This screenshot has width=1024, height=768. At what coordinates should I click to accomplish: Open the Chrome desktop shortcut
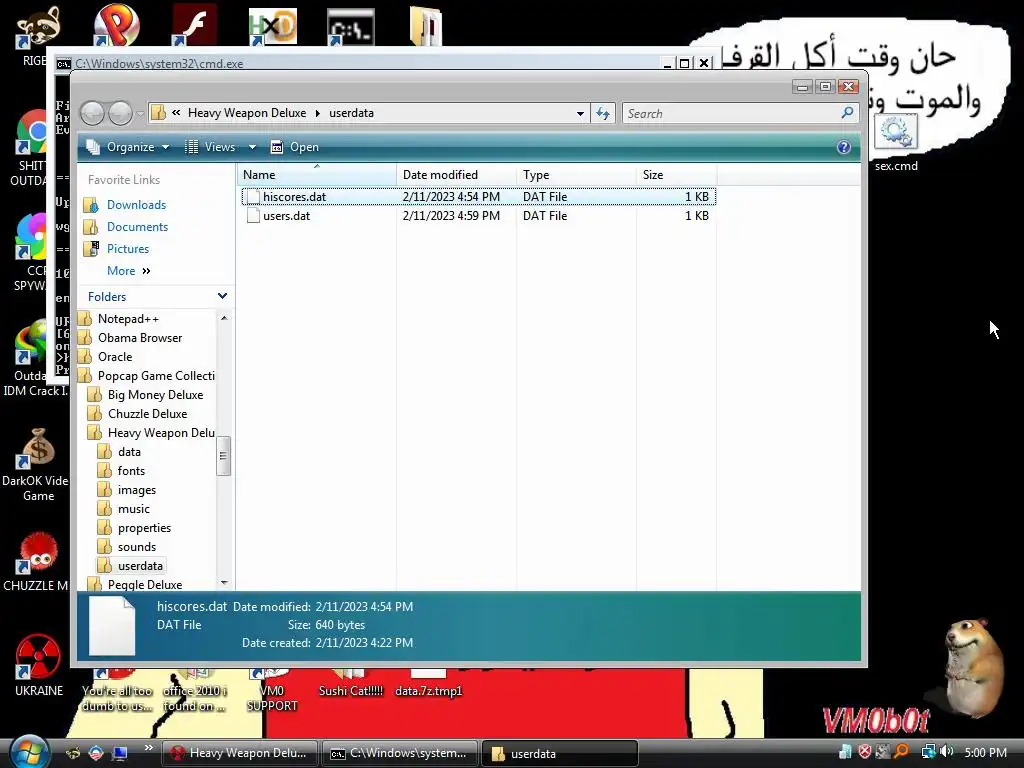pos(31,133)
